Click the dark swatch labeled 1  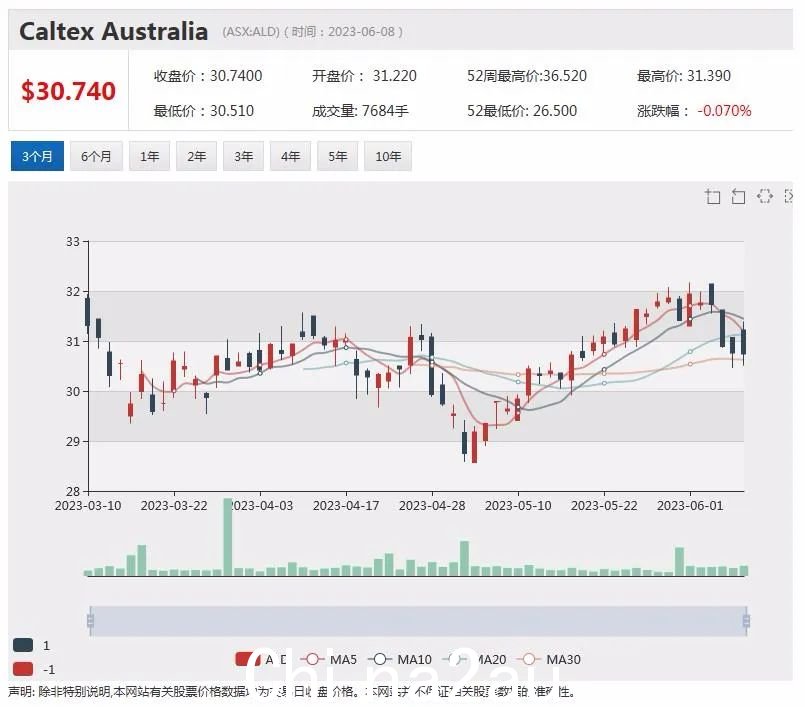coord(23,645)
